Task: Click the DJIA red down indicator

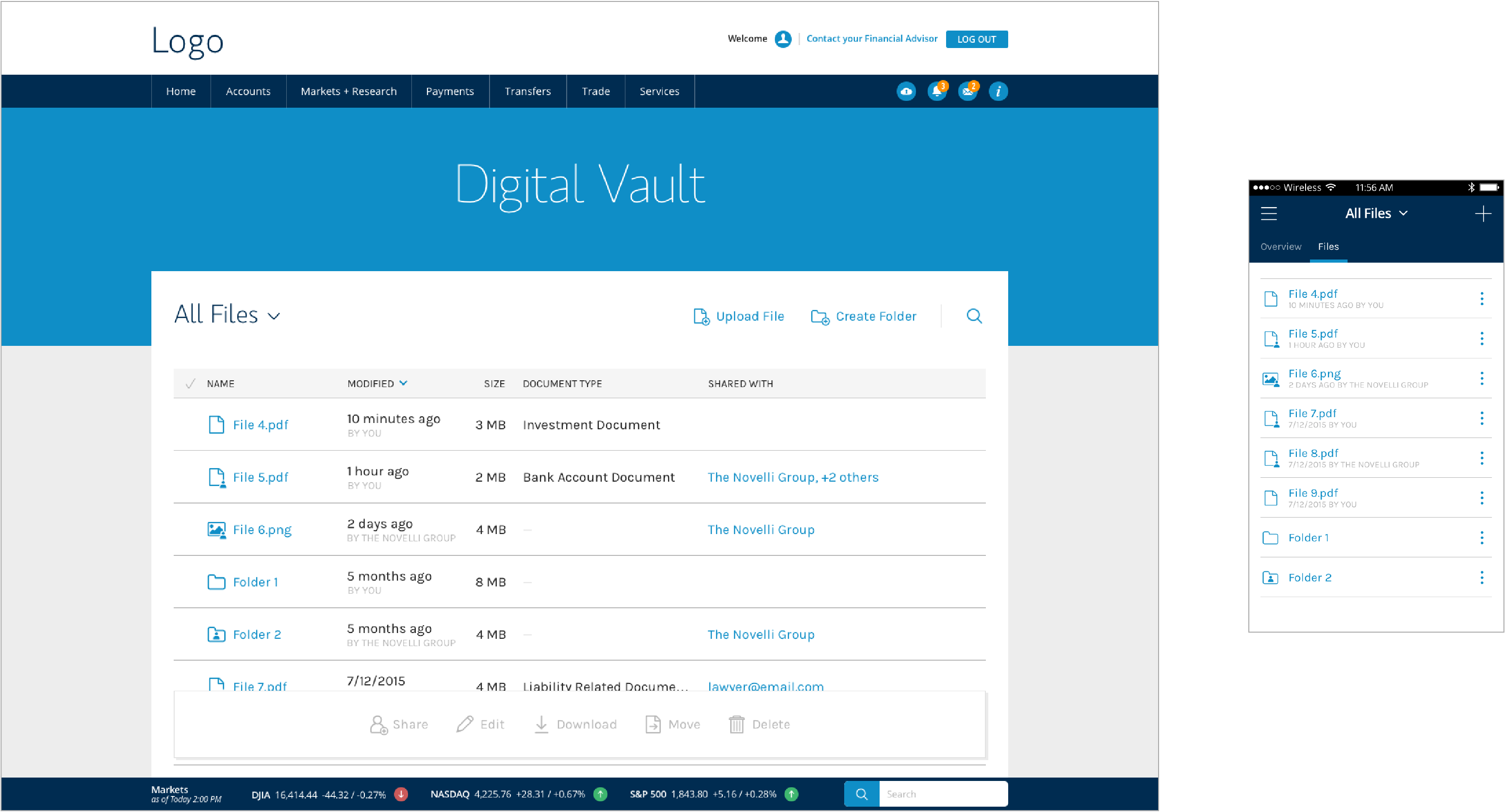Action: 401,795
